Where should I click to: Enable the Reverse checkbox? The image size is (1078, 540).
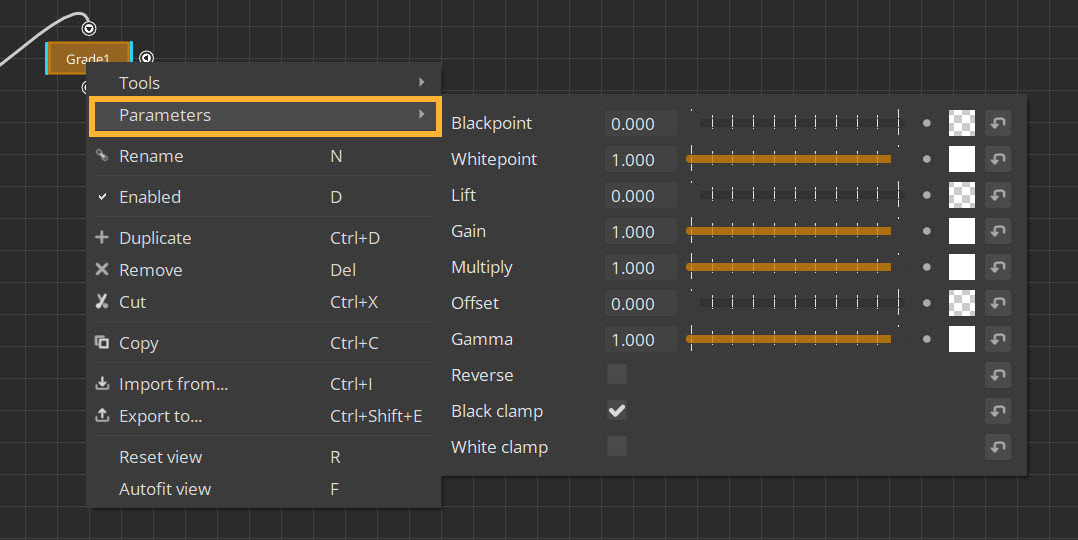click(x=617, y=375)
